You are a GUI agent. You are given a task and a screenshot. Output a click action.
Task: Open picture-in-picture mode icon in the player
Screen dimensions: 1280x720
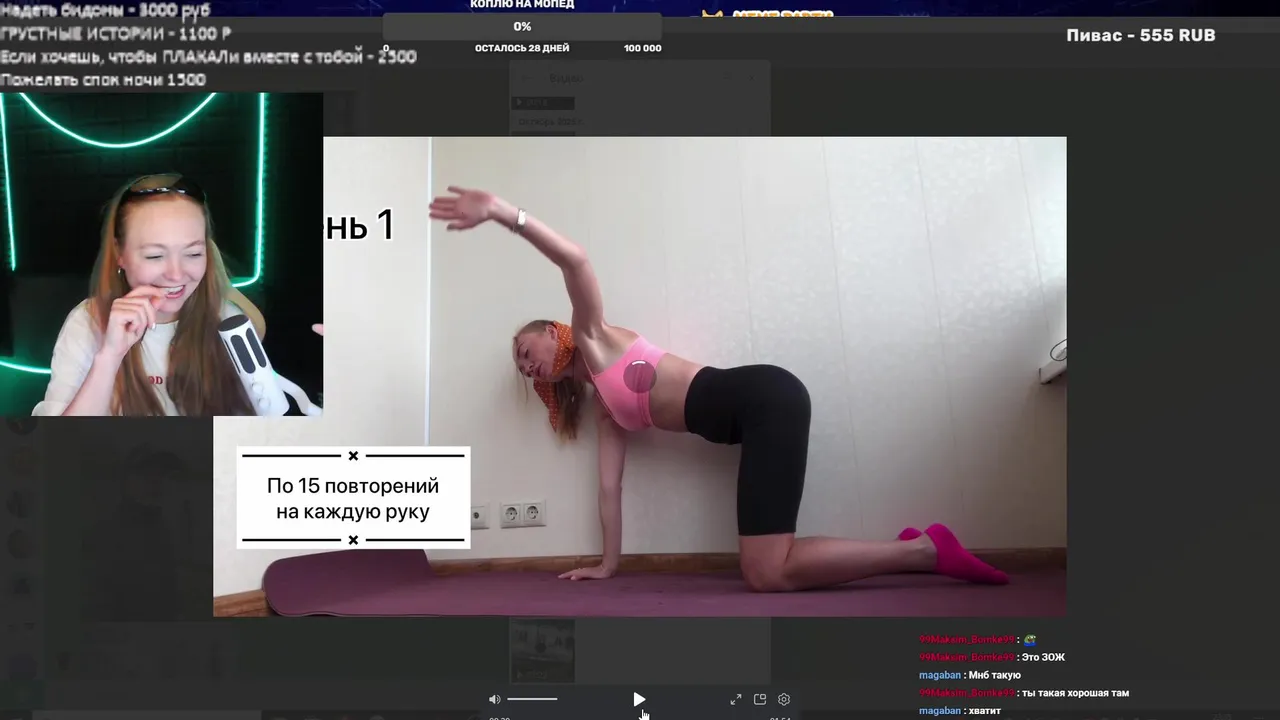(x=760, y=699)
